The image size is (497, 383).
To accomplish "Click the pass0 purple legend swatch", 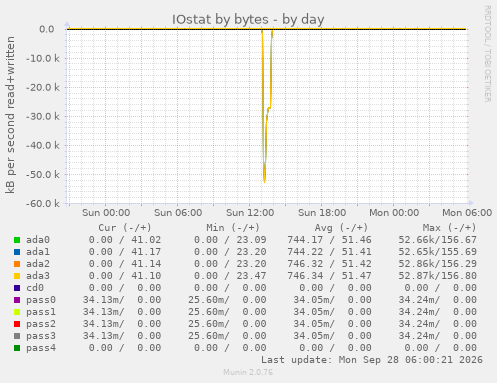I will tap(17, 300).
